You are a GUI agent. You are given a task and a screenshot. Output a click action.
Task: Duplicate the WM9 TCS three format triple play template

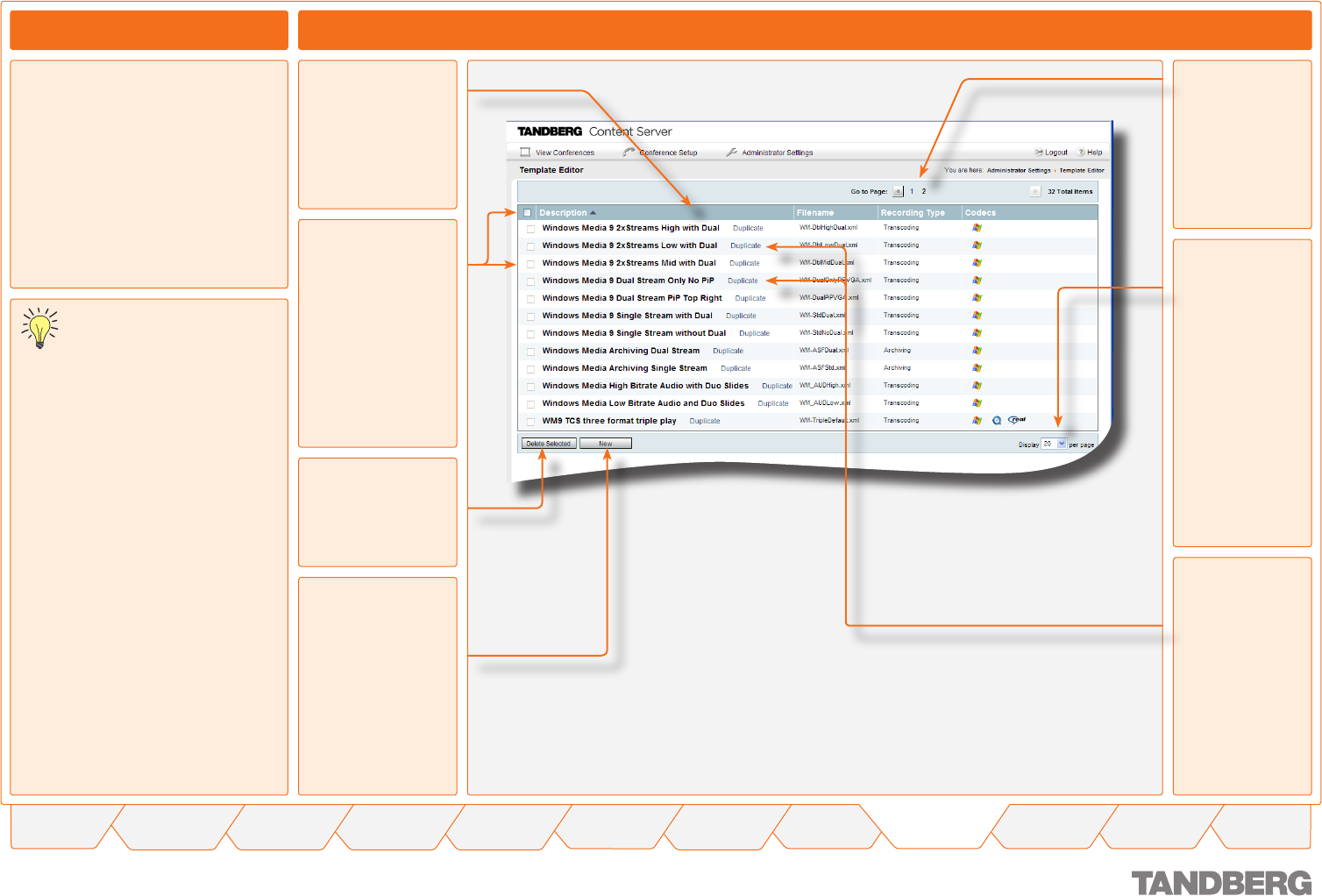click(705, 421)
